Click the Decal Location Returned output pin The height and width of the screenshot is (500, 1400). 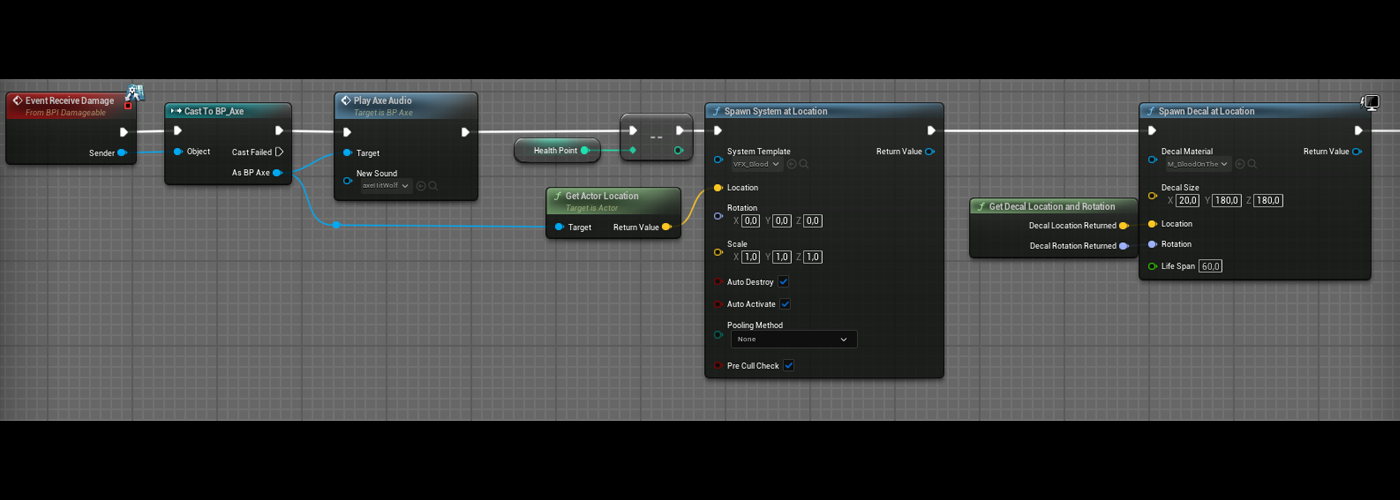coord(1124,226)
